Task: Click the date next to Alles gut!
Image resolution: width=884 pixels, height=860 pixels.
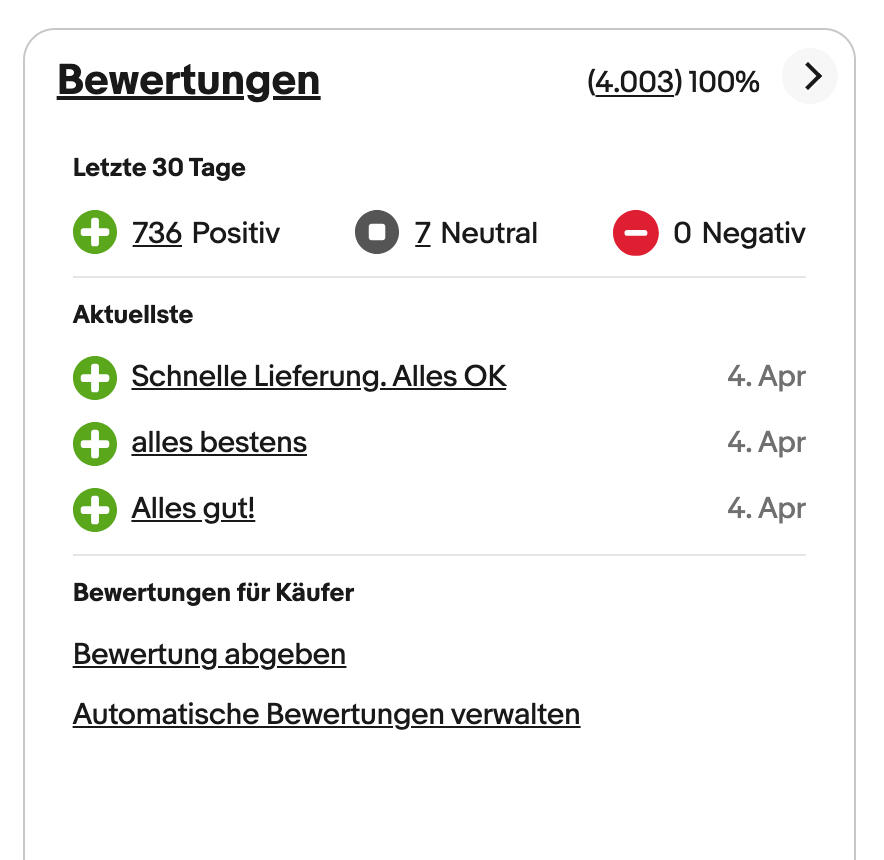Action: point(766,509)
